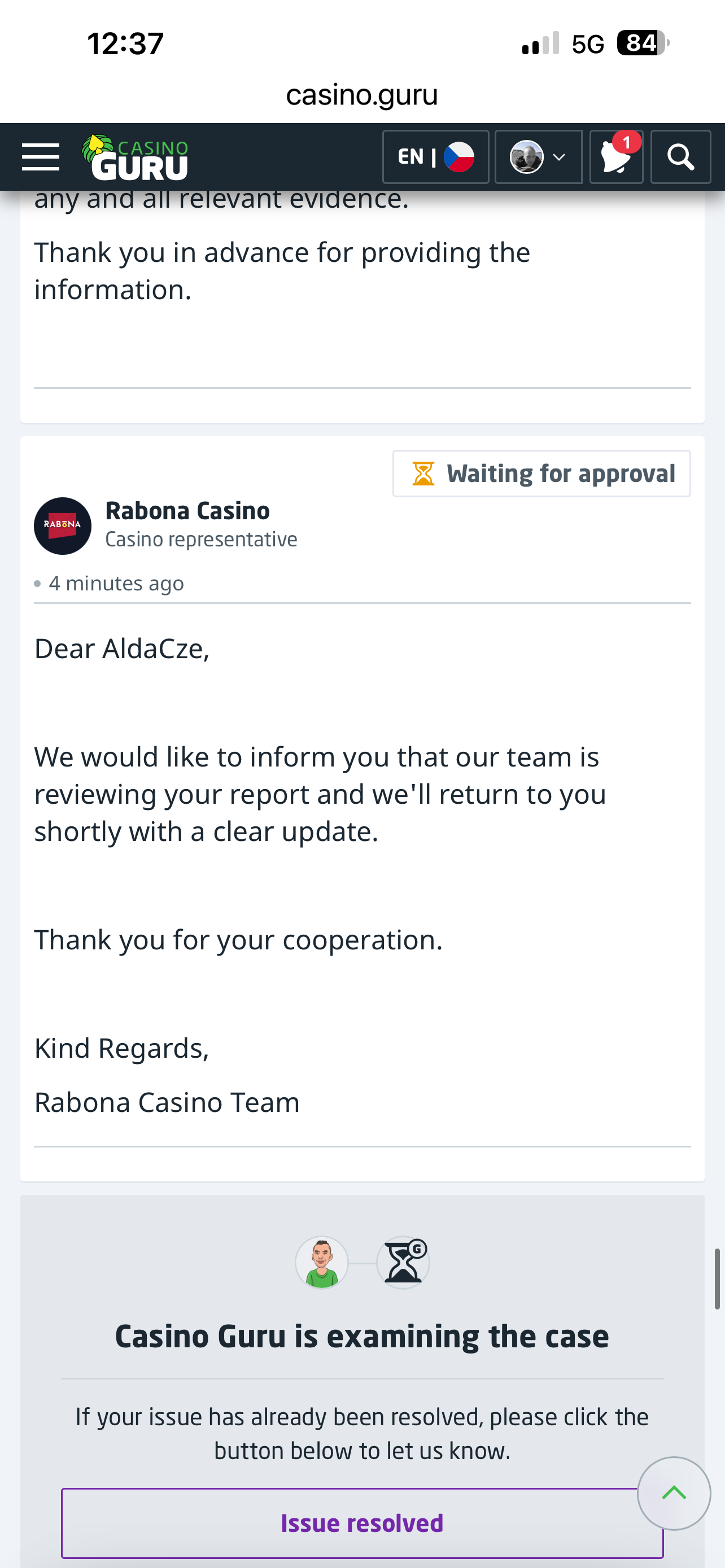Viewport: 725px width, 1568px height.
Task: Open EN language selector dropdown
Action: tap(435, 157)
